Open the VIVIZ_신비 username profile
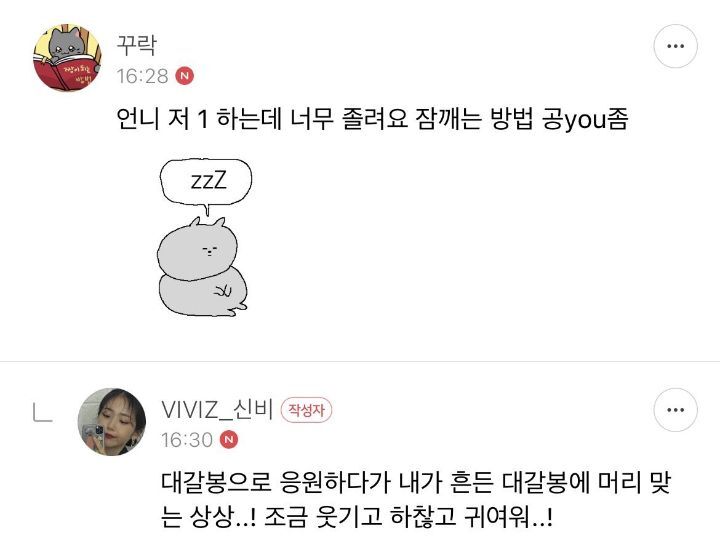This screenshot has width=720, height=557. tap(217, 409)
